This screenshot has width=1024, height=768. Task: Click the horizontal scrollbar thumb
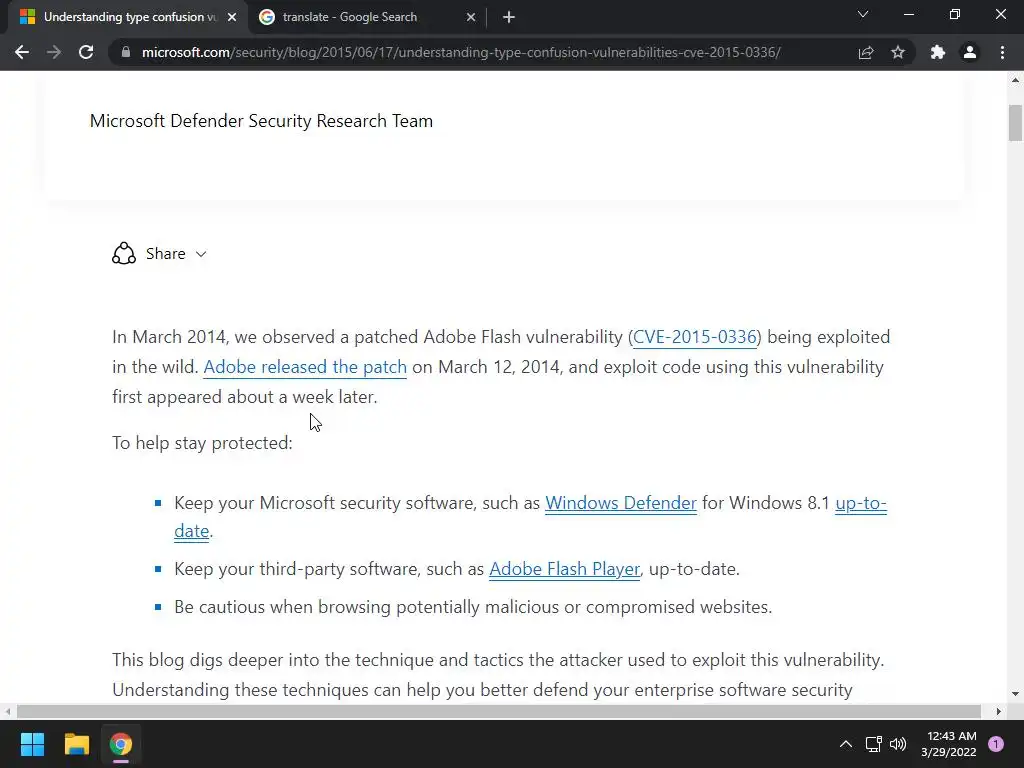tap(498, 711)
